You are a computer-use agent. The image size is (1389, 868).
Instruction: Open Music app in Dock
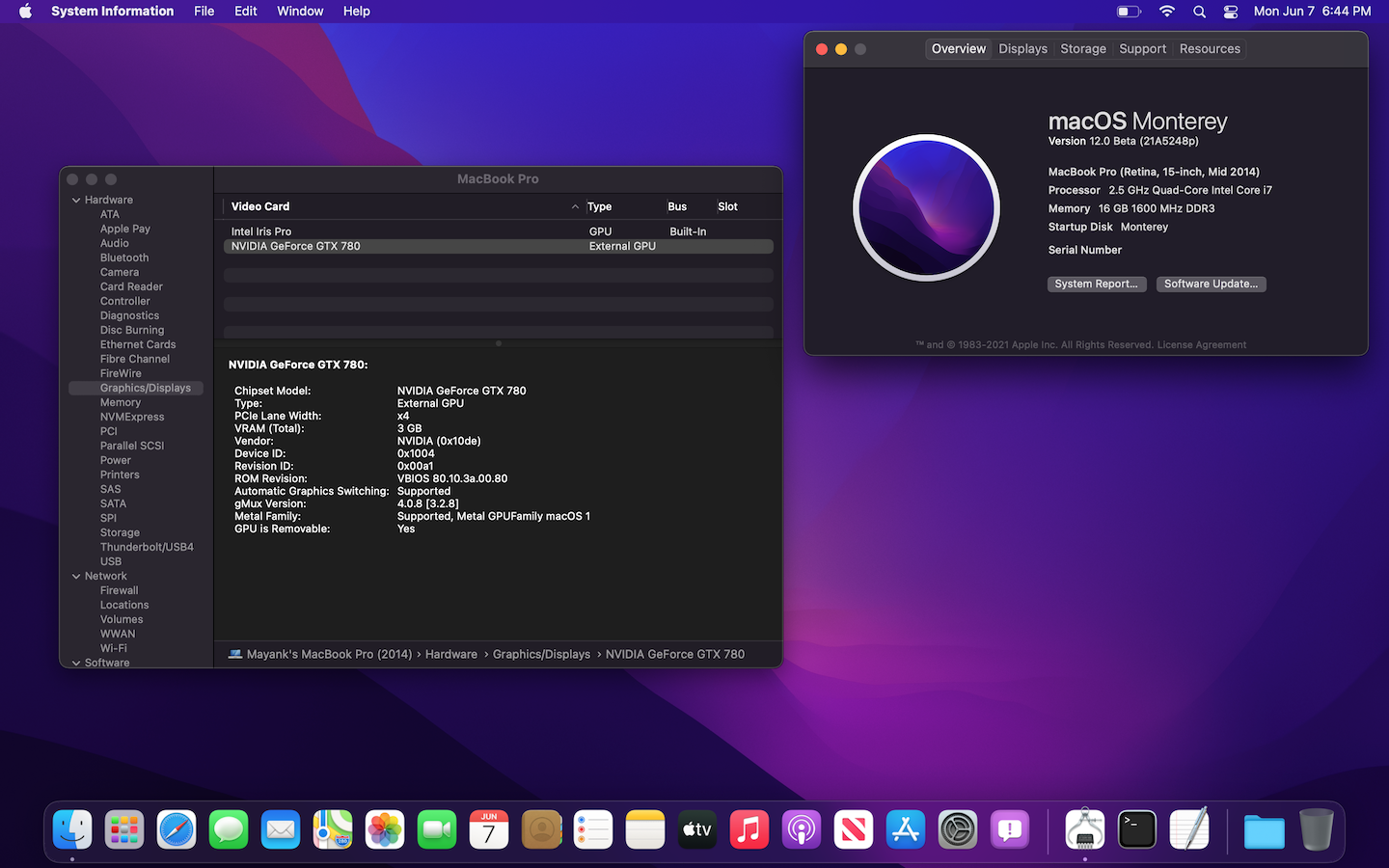tap(749, 829)
